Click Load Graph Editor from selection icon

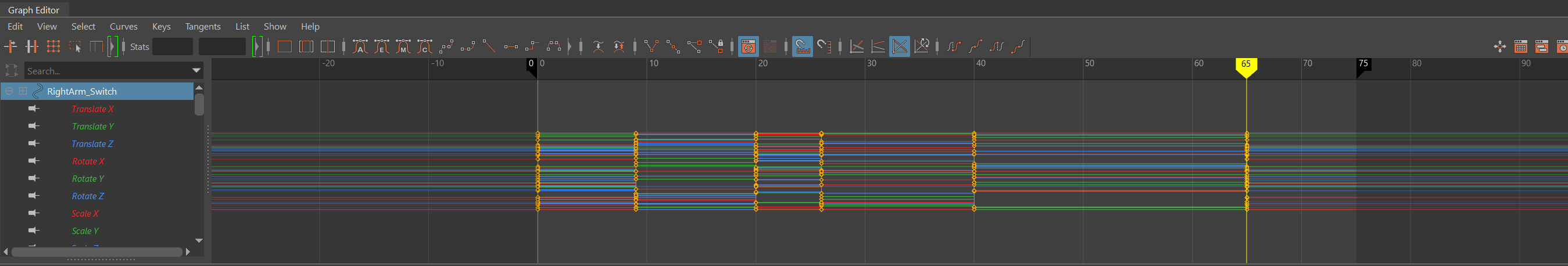pos(770,46)
